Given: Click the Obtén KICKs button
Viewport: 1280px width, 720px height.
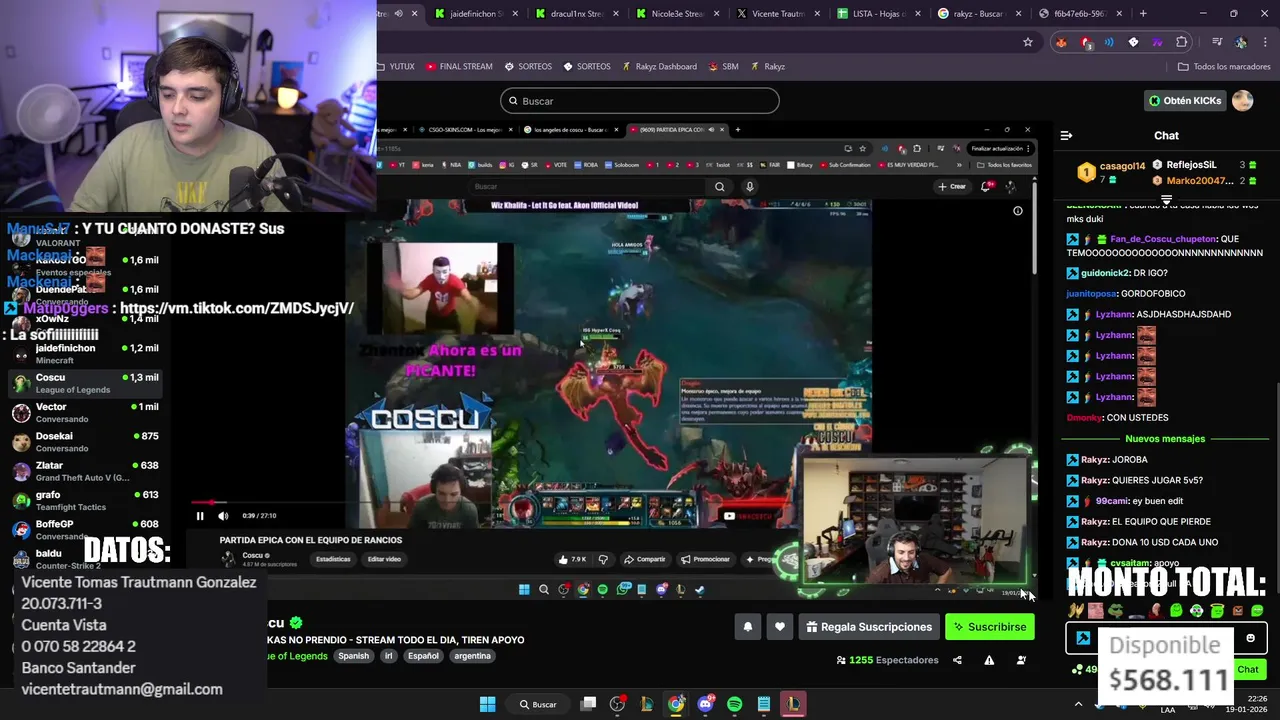Looking at the screenshot, I should 1184,101.
